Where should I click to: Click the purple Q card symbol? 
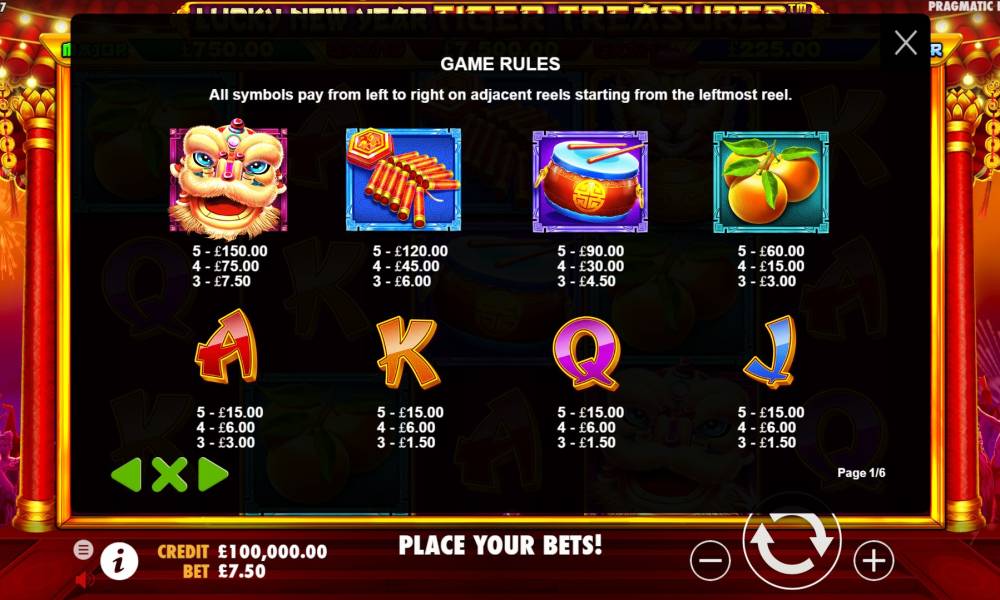point(587,353)
